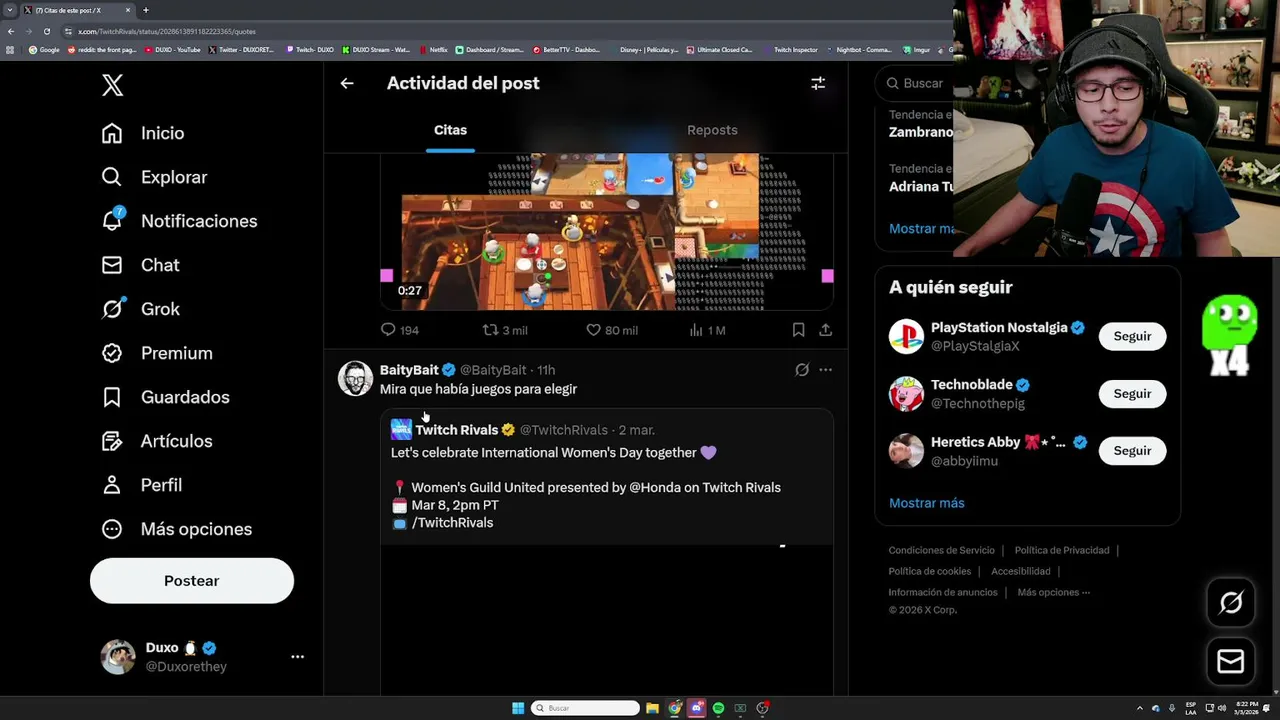
Task: Click the Grok icon on BaityBait's post
Action: pos(802,370)
